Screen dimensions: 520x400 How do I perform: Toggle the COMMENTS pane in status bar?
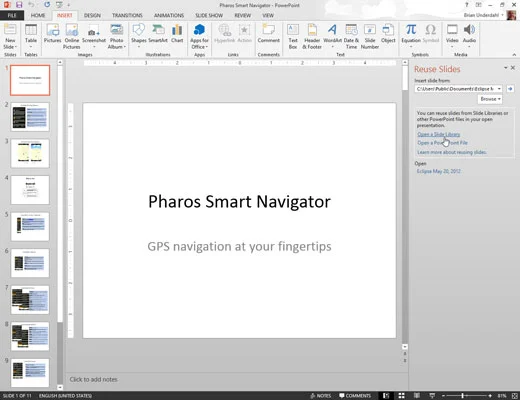coord(355,396)
